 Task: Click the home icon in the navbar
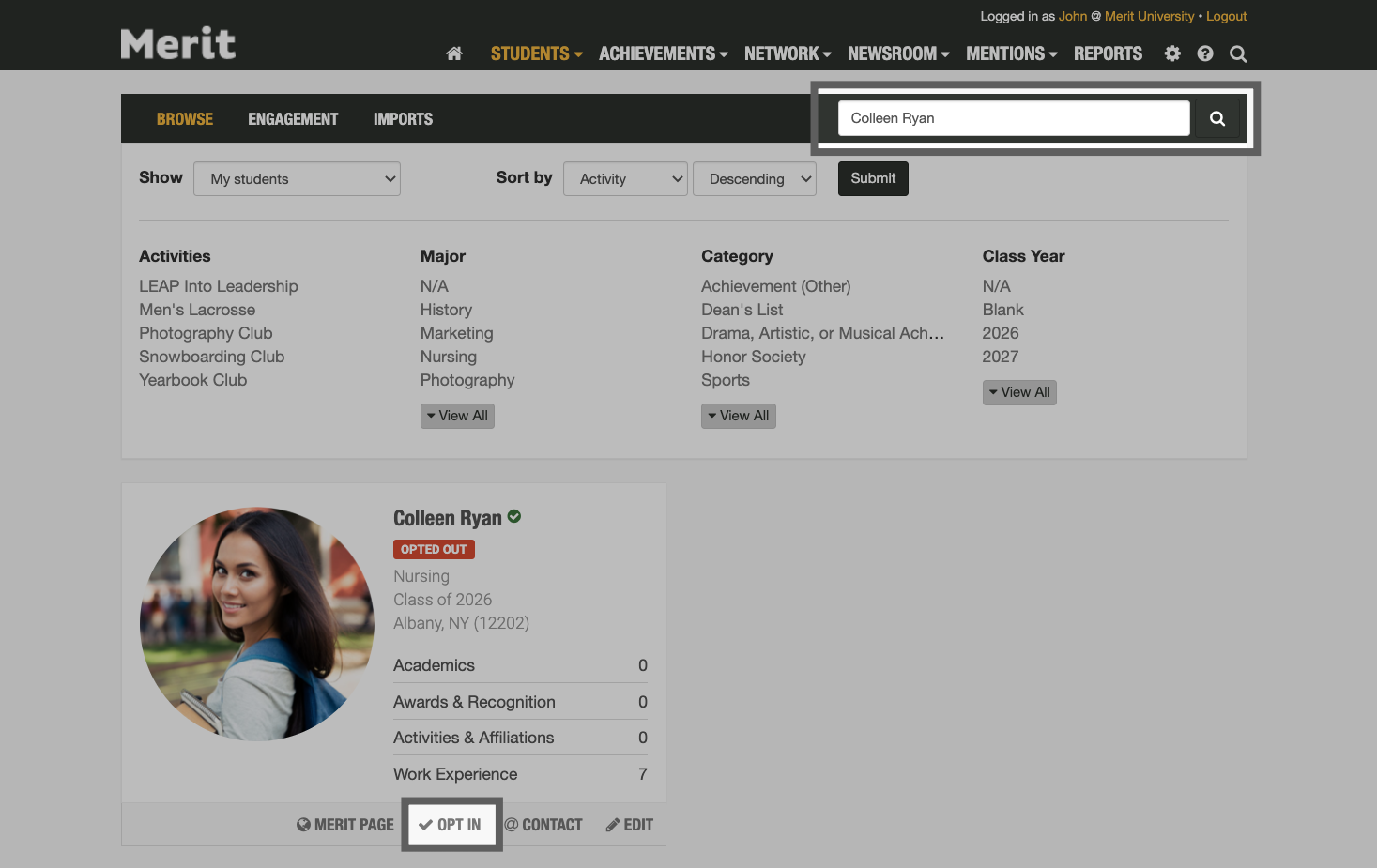point(454,53)
